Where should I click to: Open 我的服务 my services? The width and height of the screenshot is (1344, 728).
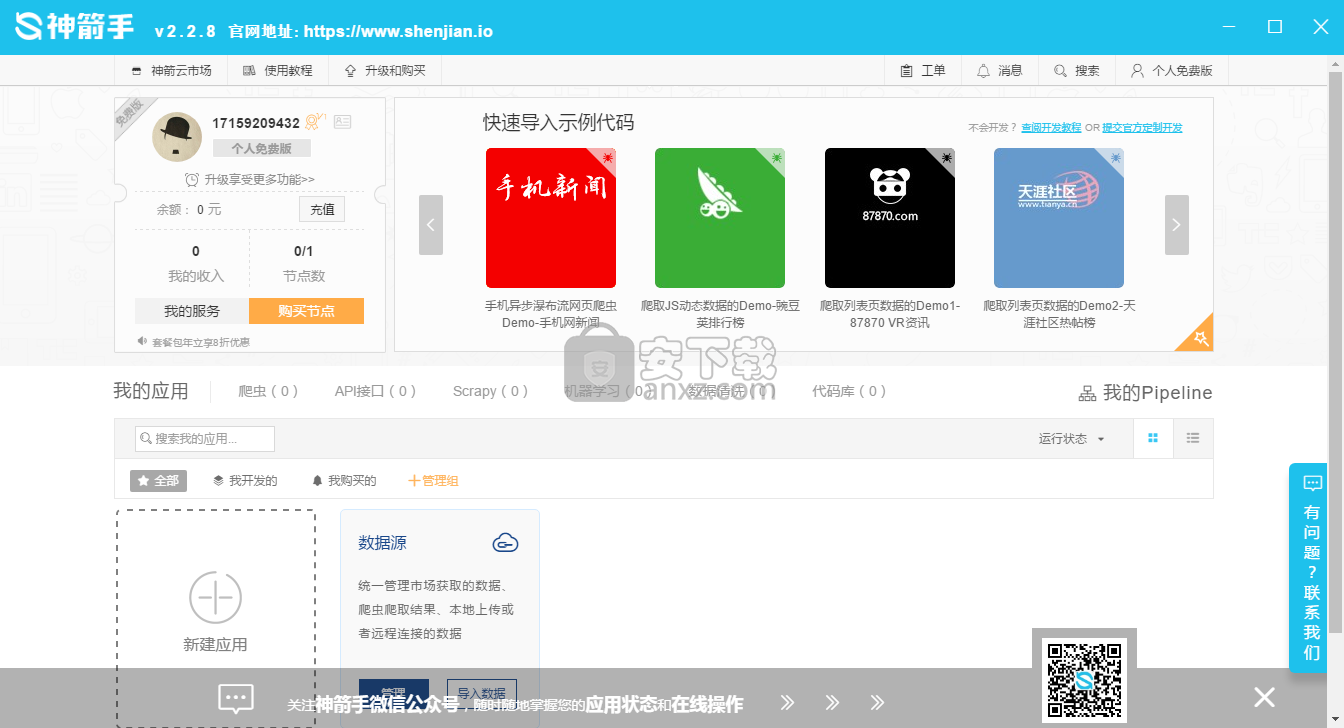192,311
